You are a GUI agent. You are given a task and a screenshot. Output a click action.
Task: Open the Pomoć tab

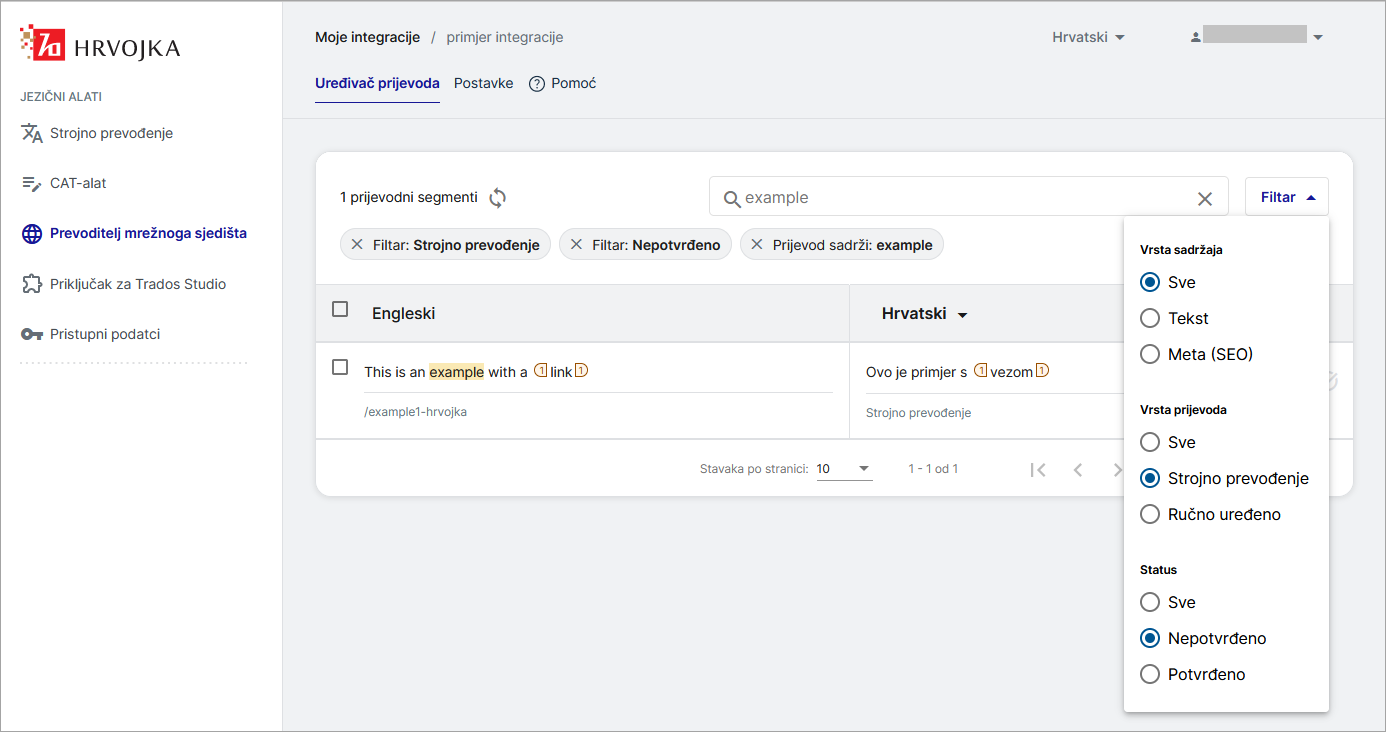coord(562,84)
